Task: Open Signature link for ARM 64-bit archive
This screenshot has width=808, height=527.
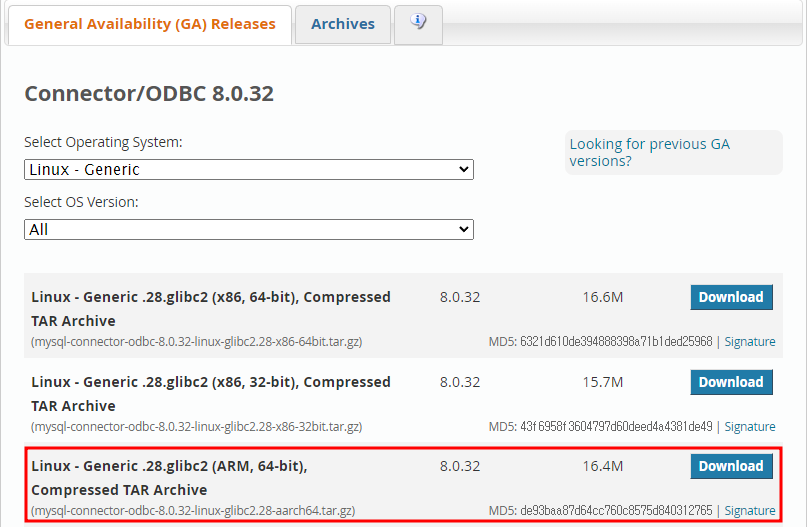Action: pos(750,511)
